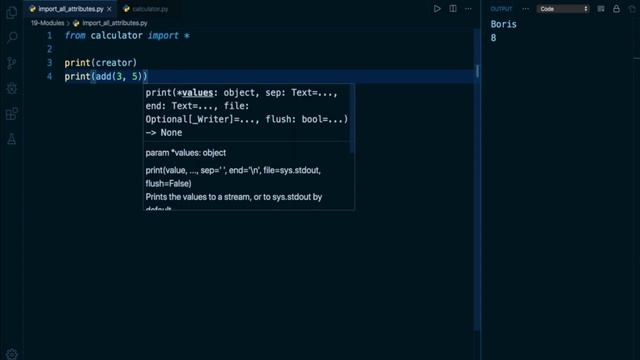
Task: Open the Search view in activity bar
Action: pos(12,38)
